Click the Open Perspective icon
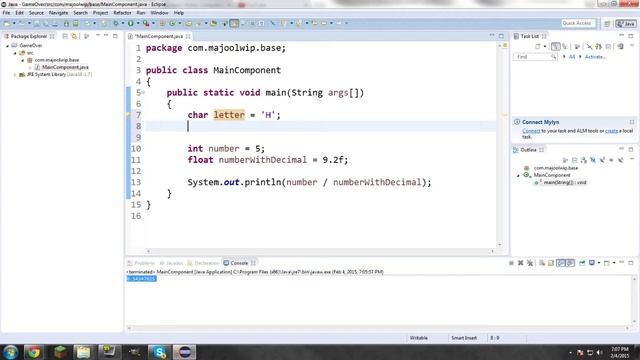This screenshot has height=360, width=640. click(607, 24)
